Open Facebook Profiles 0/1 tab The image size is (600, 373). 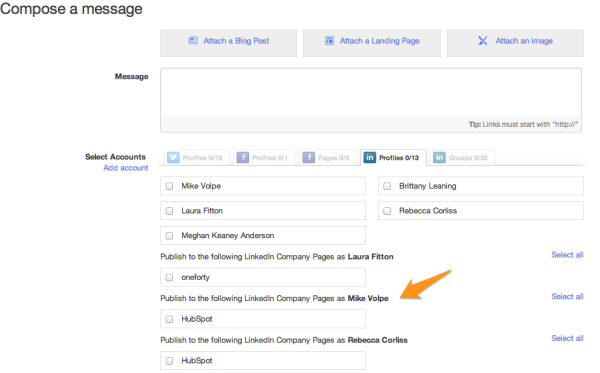tap(264, 158)
